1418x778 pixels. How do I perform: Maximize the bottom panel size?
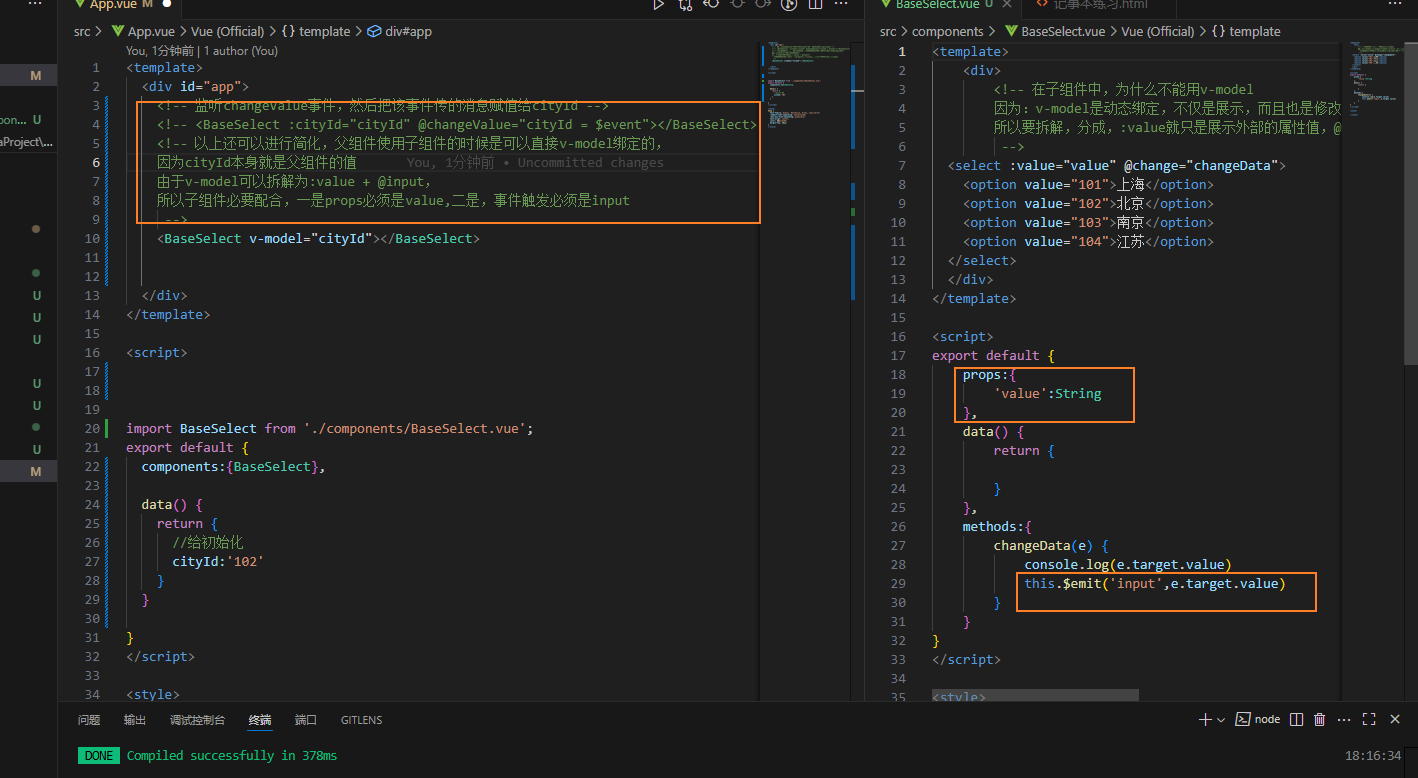tap(1369, 719)
